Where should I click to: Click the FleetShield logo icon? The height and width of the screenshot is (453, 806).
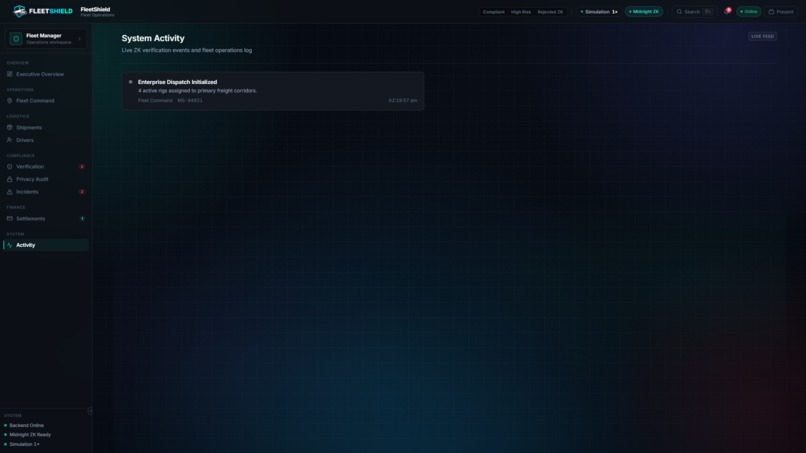(x=20, y=11)
